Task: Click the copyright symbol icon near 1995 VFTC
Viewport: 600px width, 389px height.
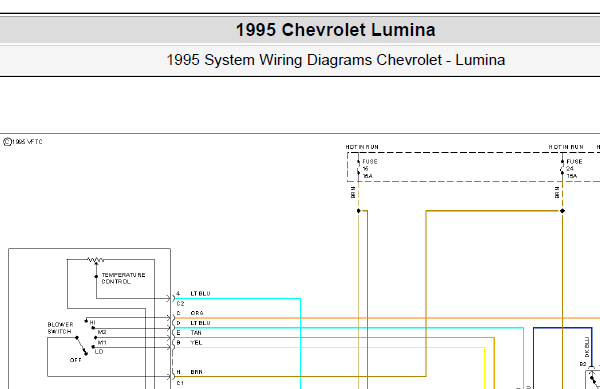Action: 7,142
